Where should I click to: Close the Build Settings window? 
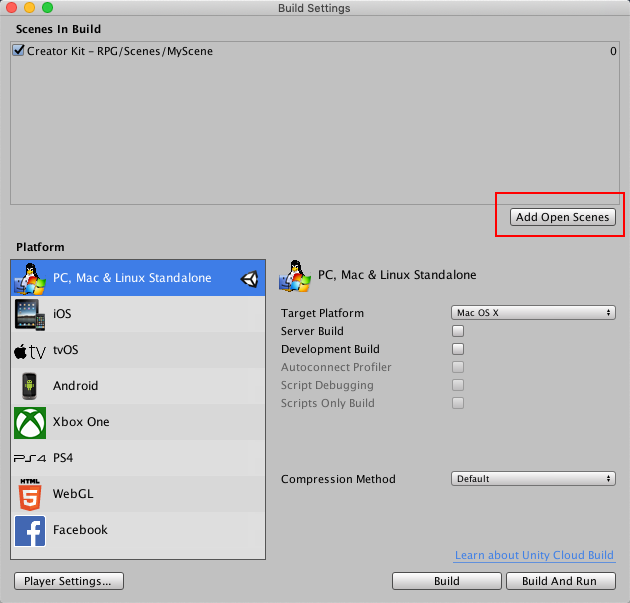tap(11, 8)
